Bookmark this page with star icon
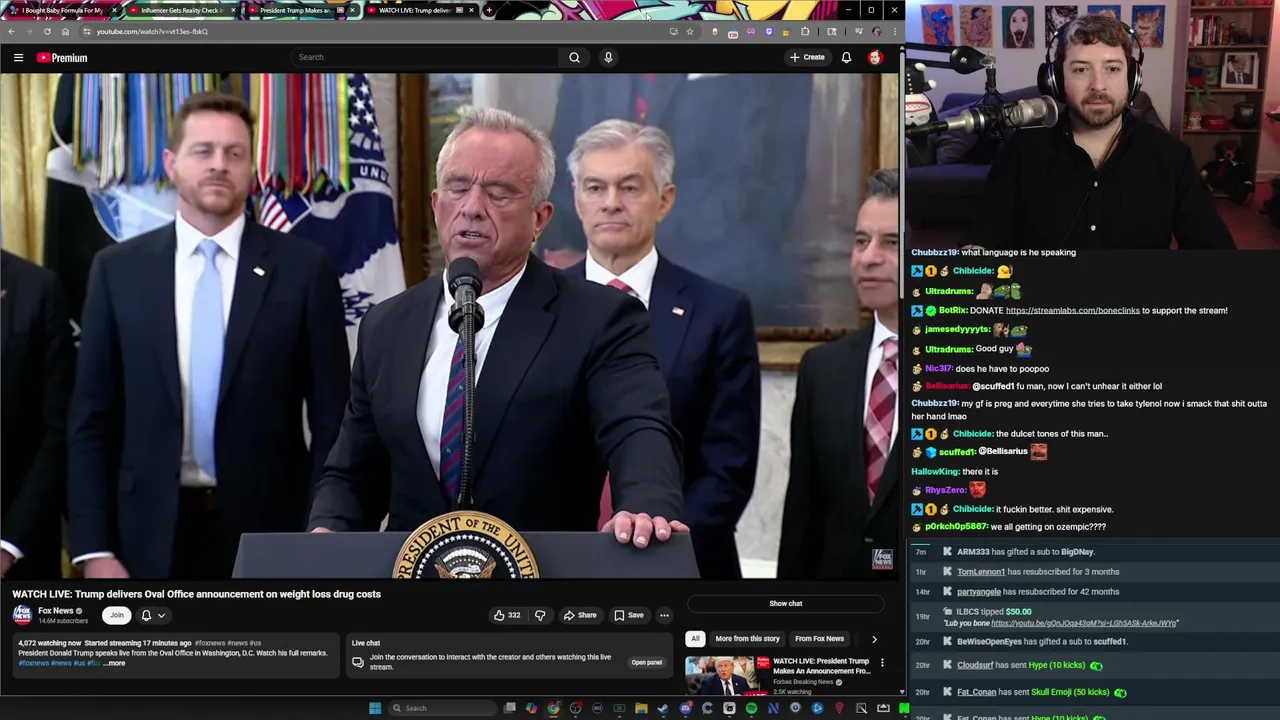The height and width of the screenshot is (720, 1280). 689,31
